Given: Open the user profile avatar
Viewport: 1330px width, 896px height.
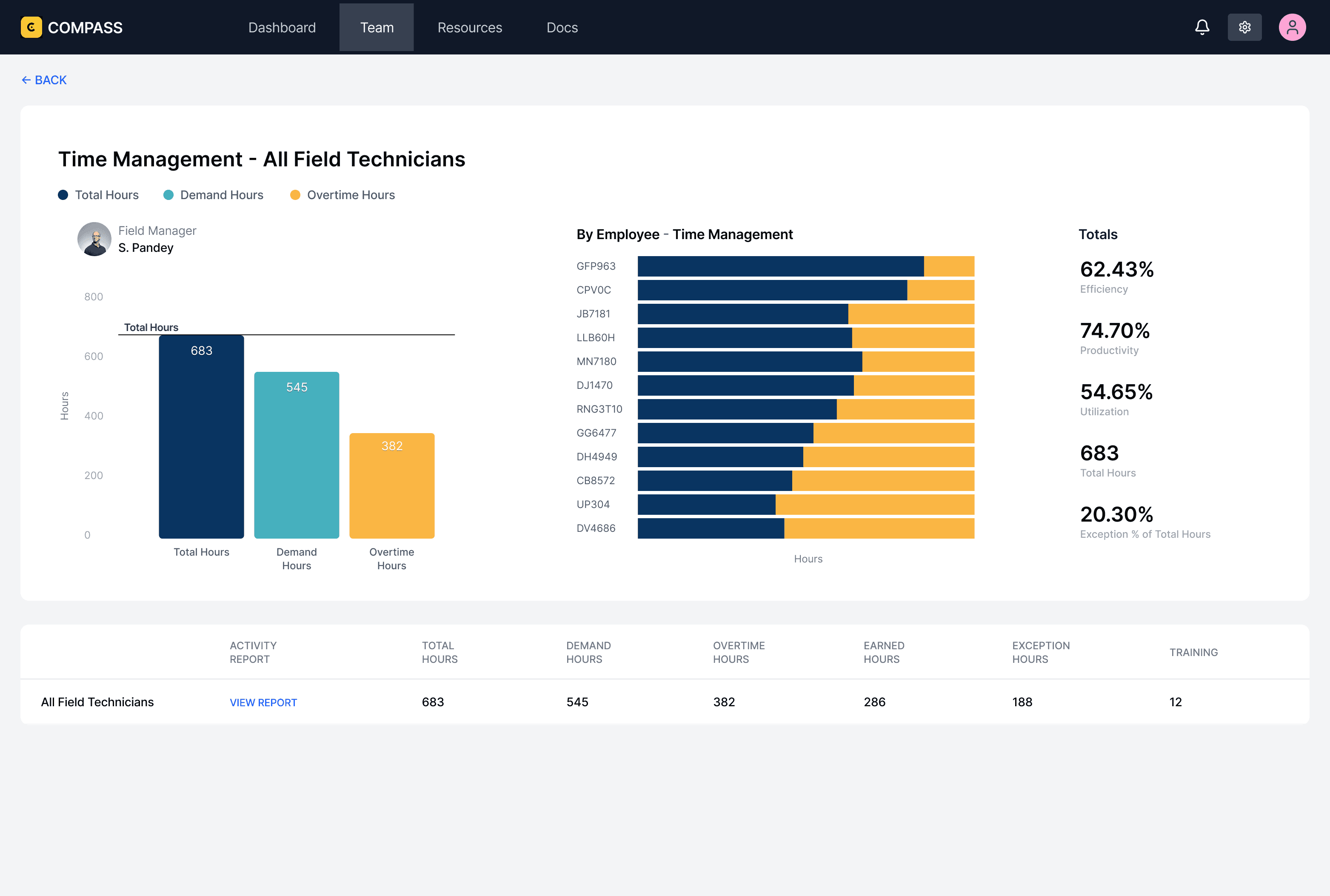Looking at the screenshot, I should pyautogui.click(x=1292, y=27).
